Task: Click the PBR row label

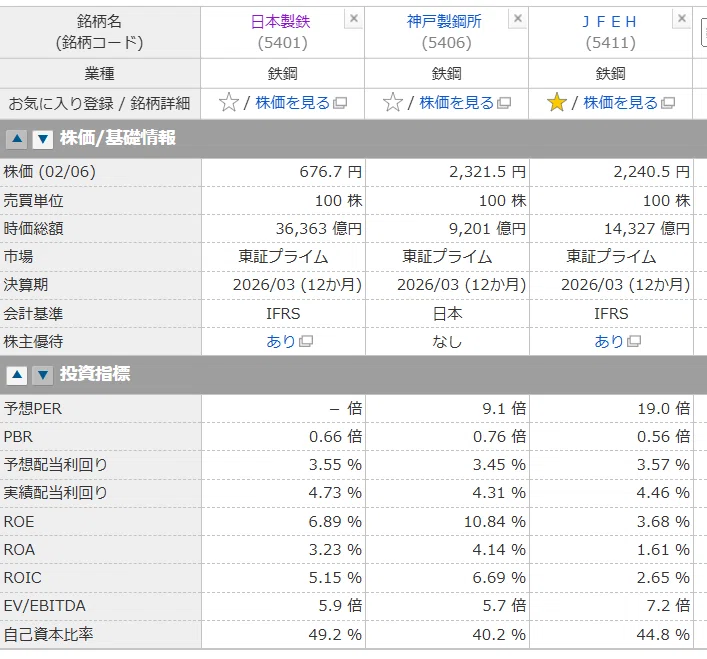Action: 18,437
